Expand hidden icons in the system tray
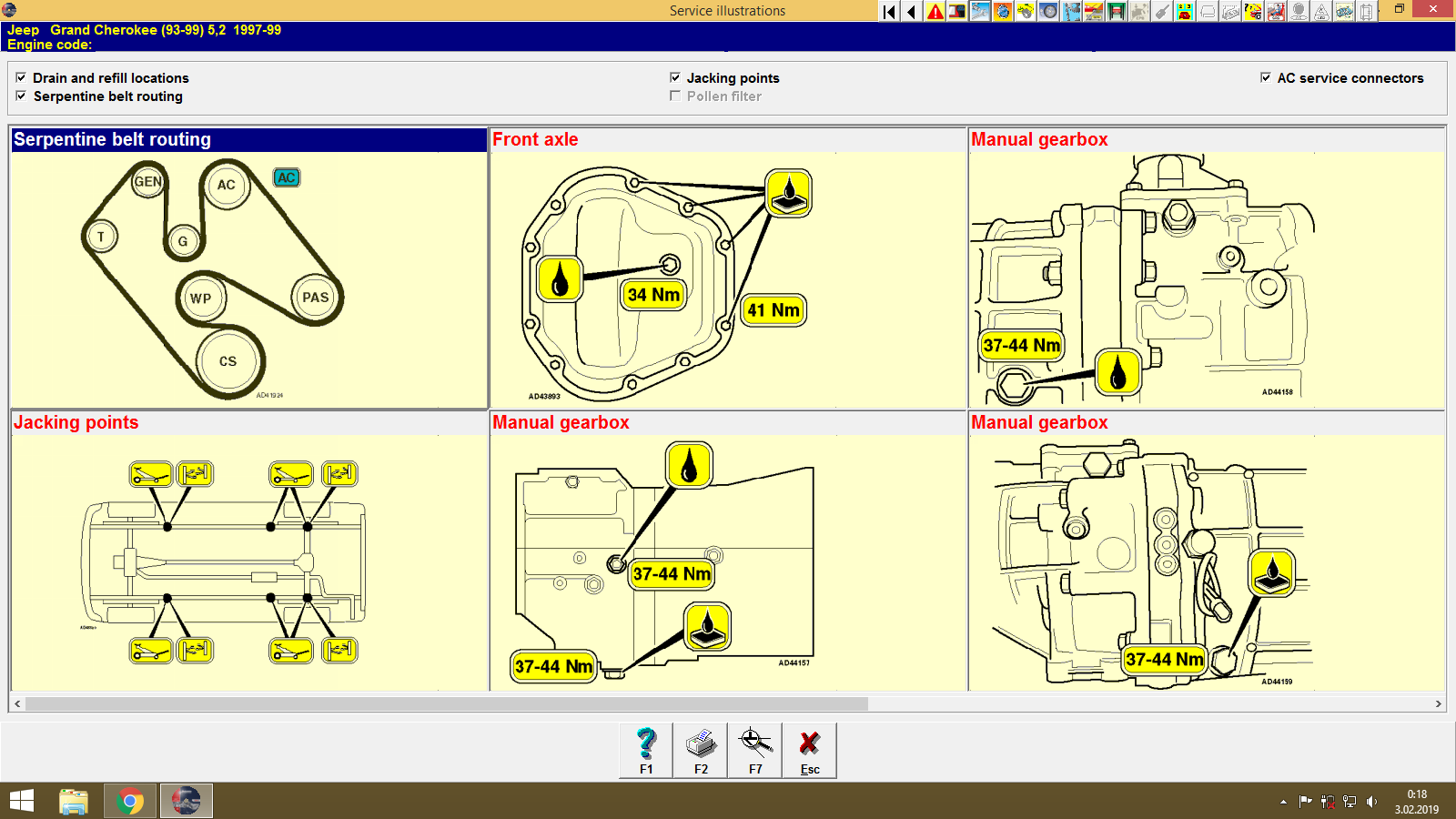This screenshot has height=819, width=1456. 1282,801
